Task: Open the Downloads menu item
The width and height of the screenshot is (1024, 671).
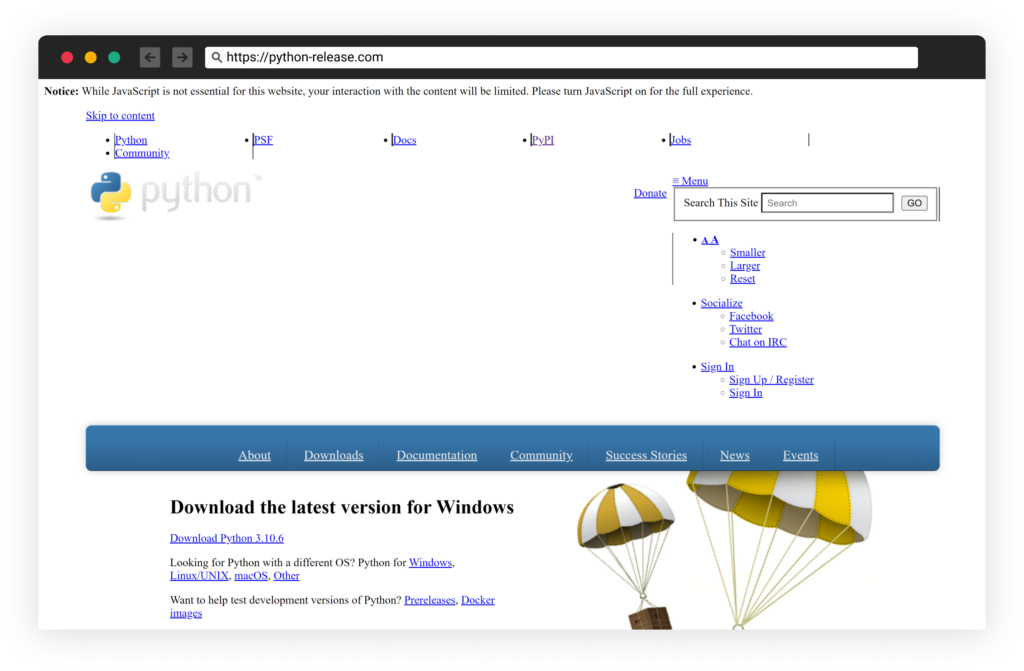Action: coord(334,455)
